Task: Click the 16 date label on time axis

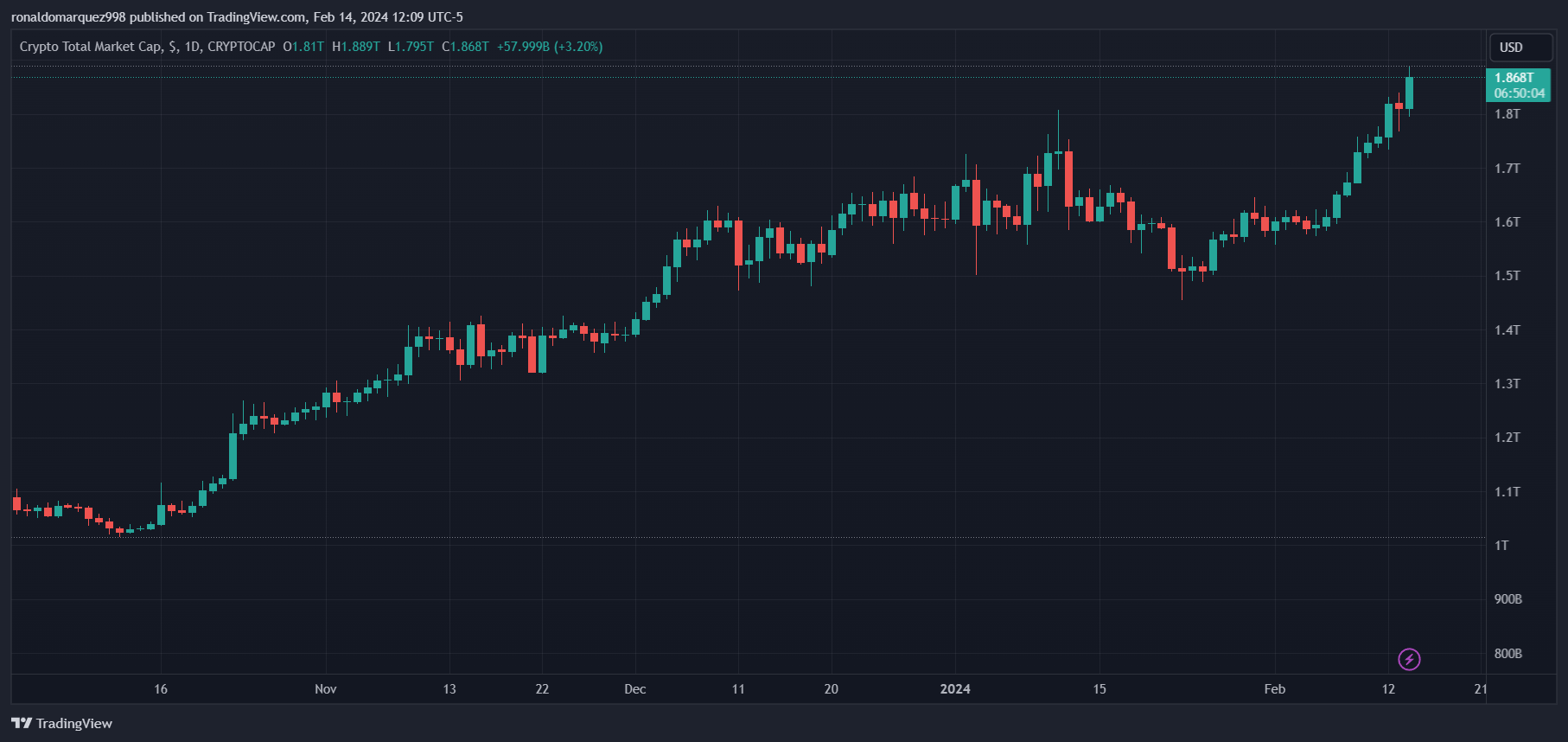Action: (x=161, y=689)
